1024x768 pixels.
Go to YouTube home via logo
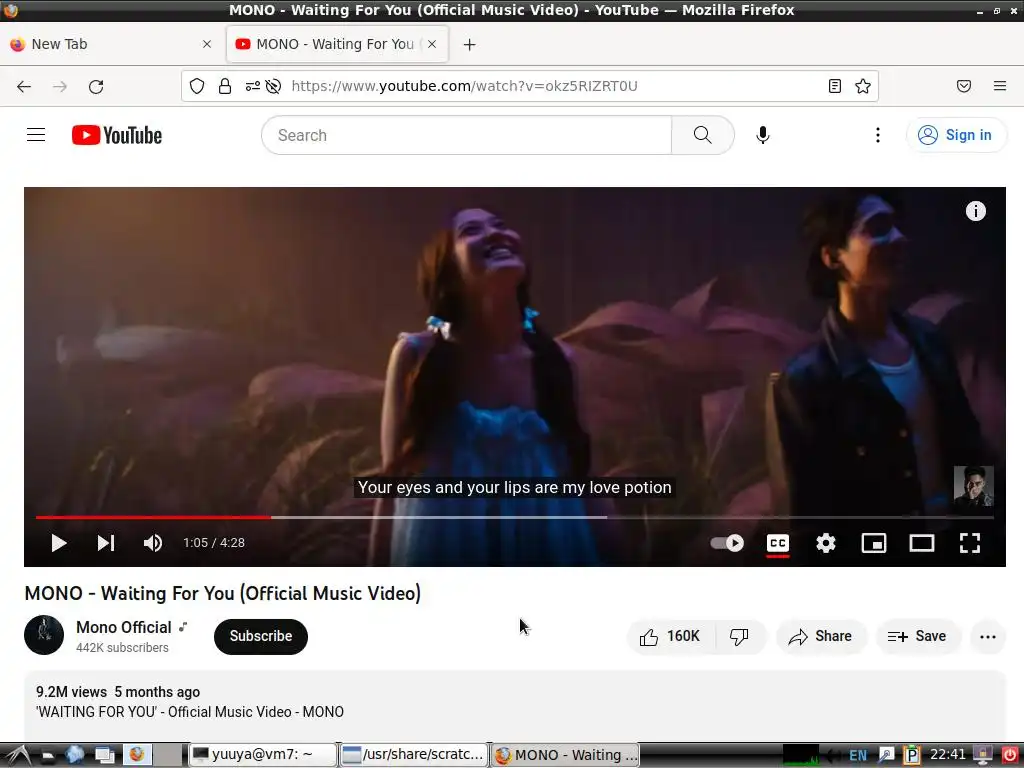pyautogui.click(x=117, y=135)
